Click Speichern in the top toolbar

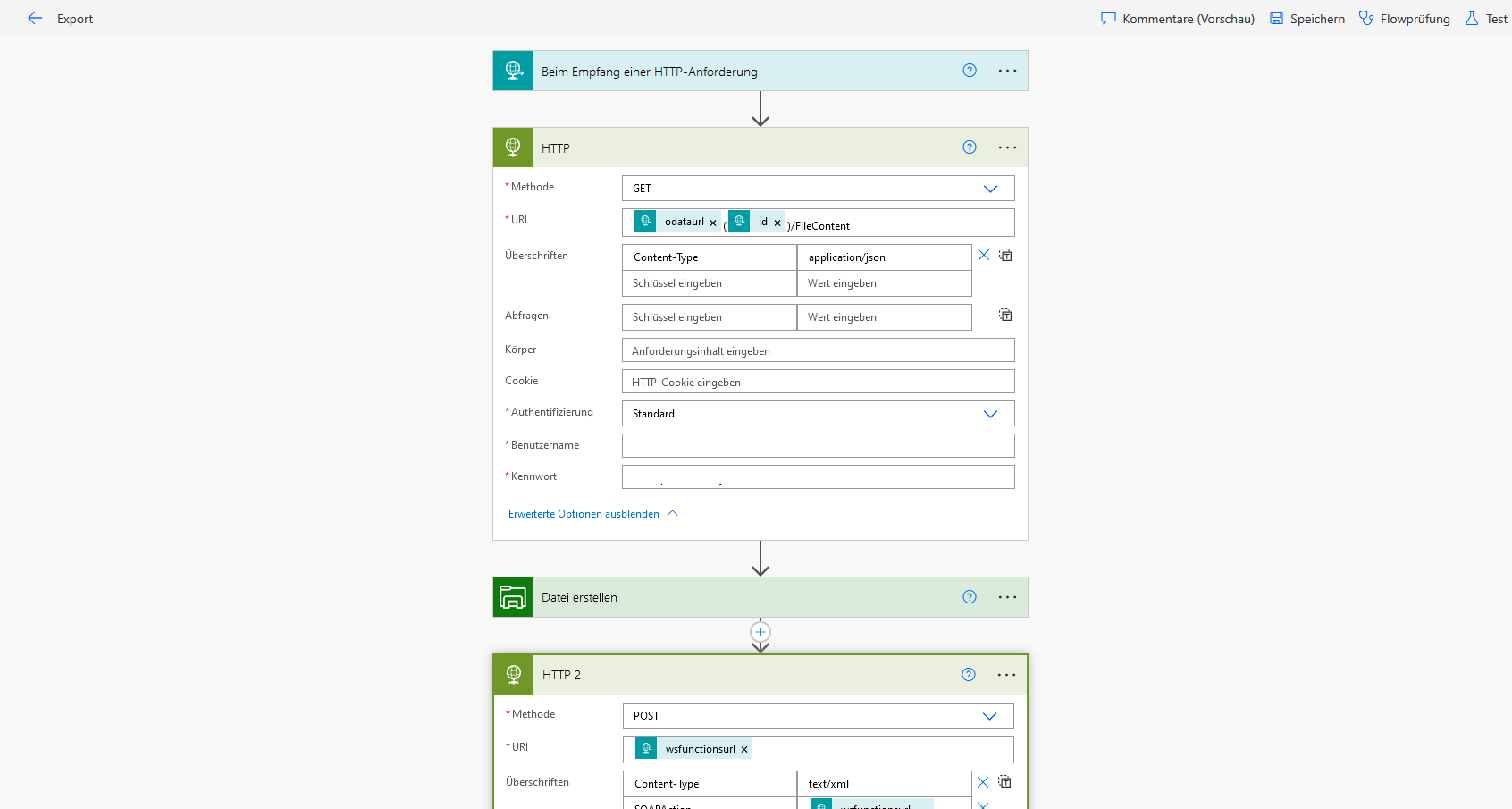(x=1307, y=19)
